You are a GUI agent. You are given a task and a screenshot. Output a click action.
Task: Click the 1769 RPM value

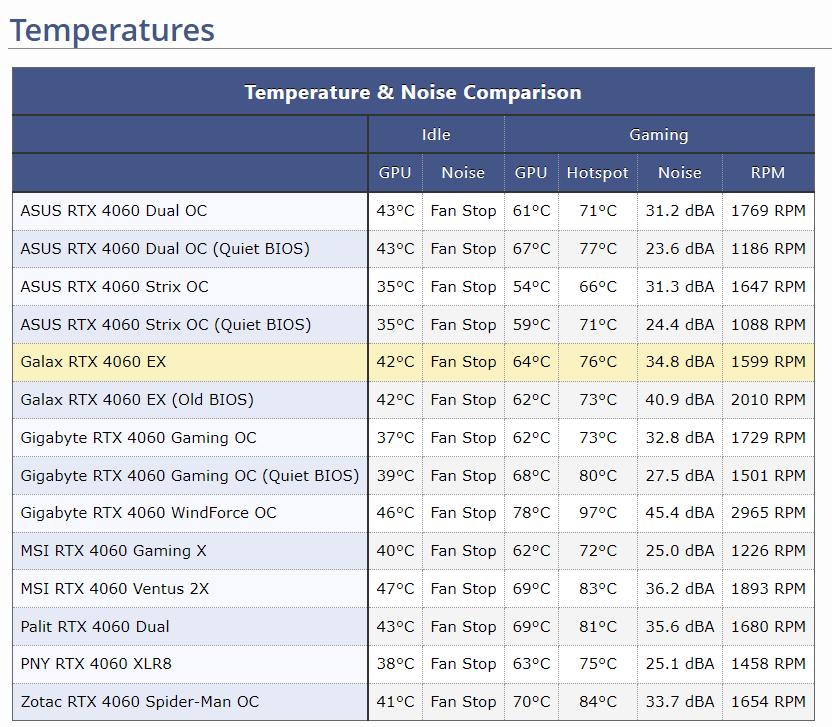coord(768,211)
